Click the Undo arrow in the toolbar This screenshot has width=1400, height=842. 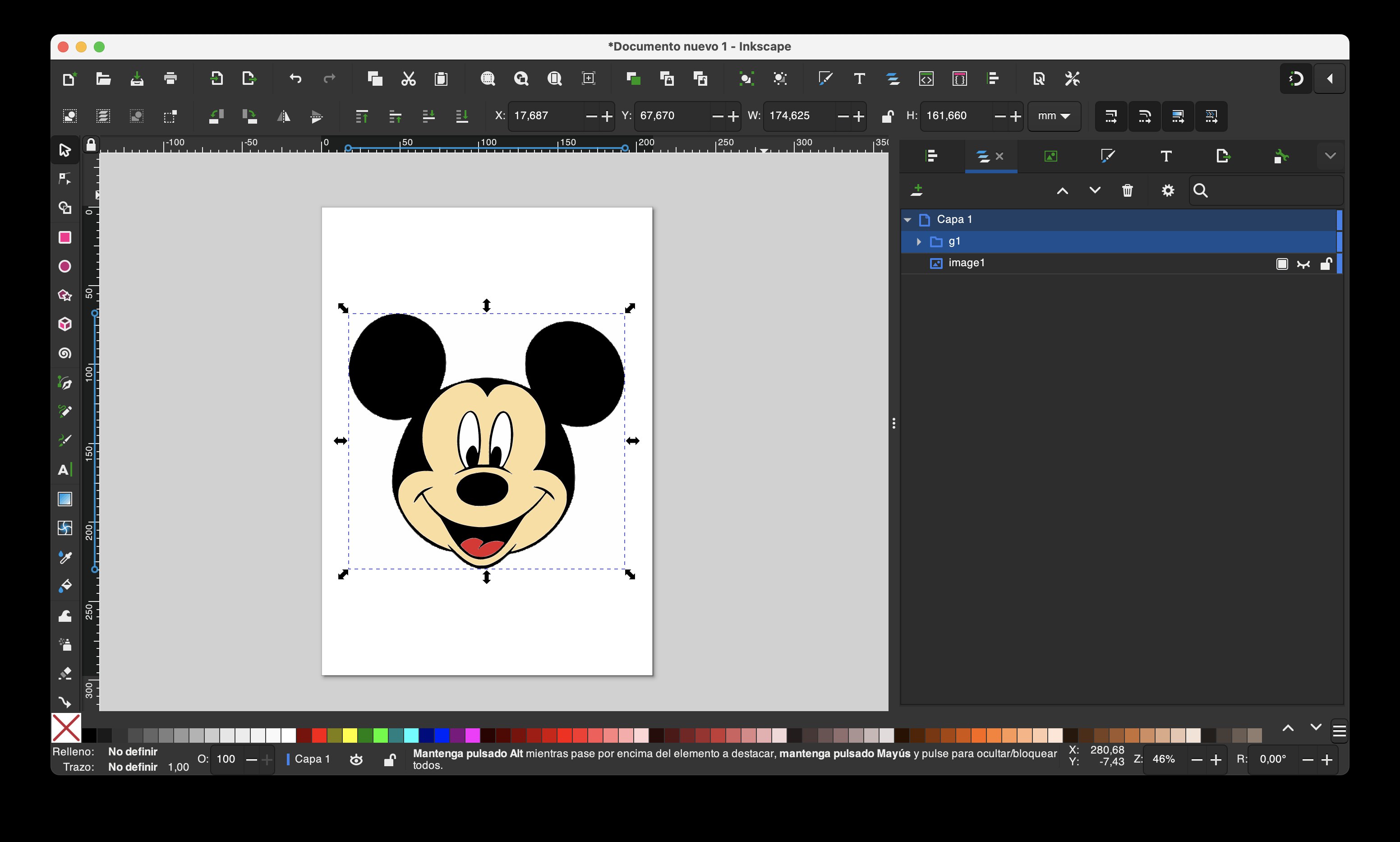(x=295, y=79)
